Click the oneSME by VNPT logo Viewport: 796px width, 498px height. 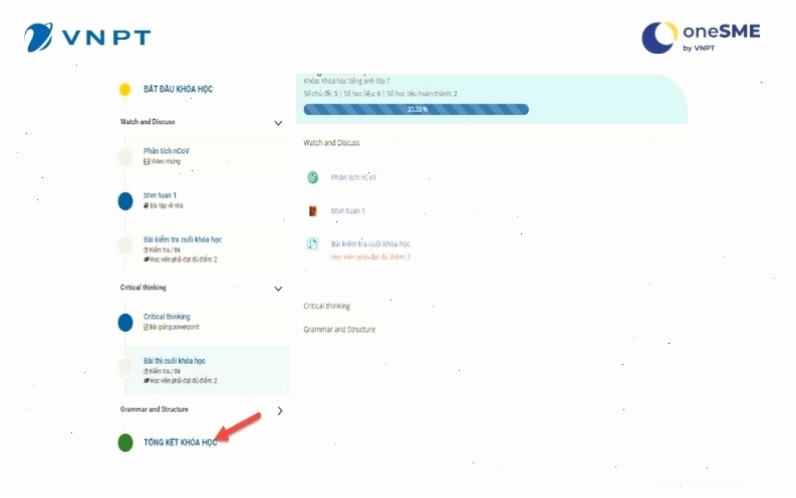click(701, 38)
